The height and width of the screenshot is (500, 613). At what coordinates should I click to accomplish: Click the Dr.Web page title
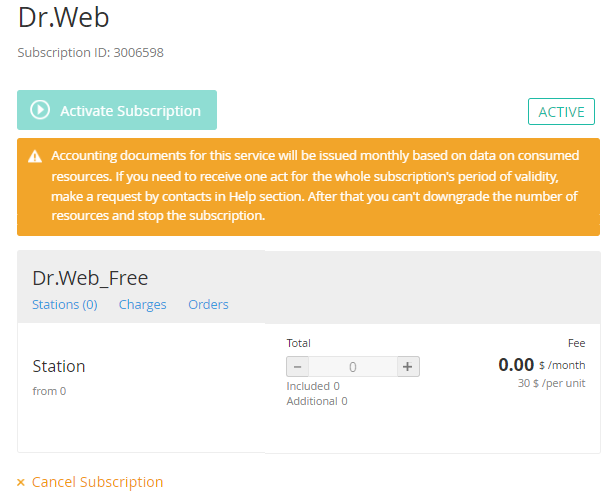pyautogui.click(x=64, y=18)
